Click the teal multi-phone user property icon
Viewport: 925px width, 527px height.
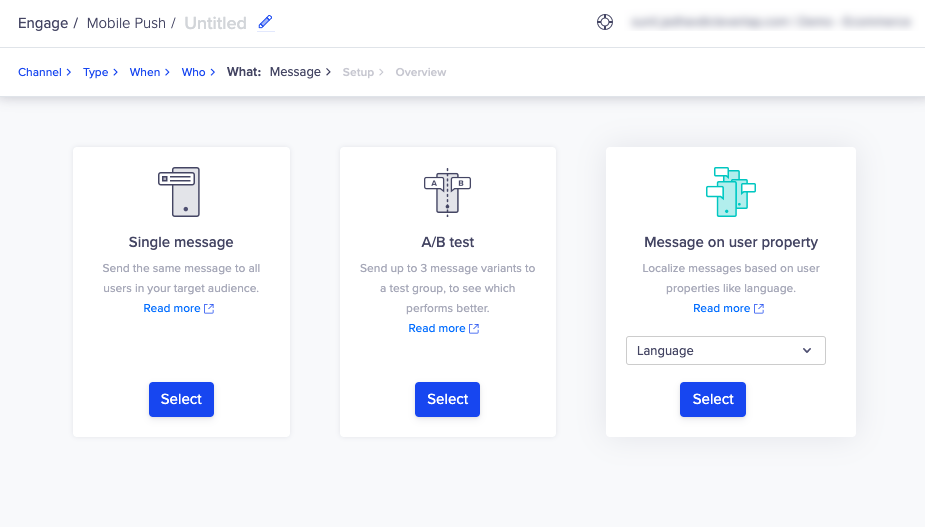(731, 192)
